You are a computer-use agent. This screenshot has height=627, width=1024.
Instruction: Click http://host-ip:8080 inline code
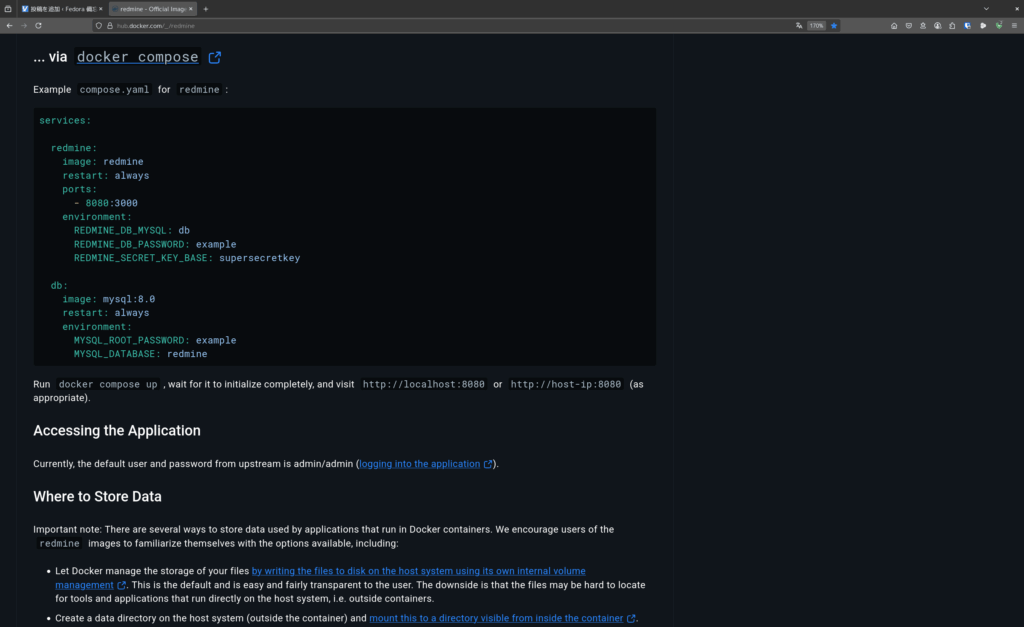click(566, 384)
